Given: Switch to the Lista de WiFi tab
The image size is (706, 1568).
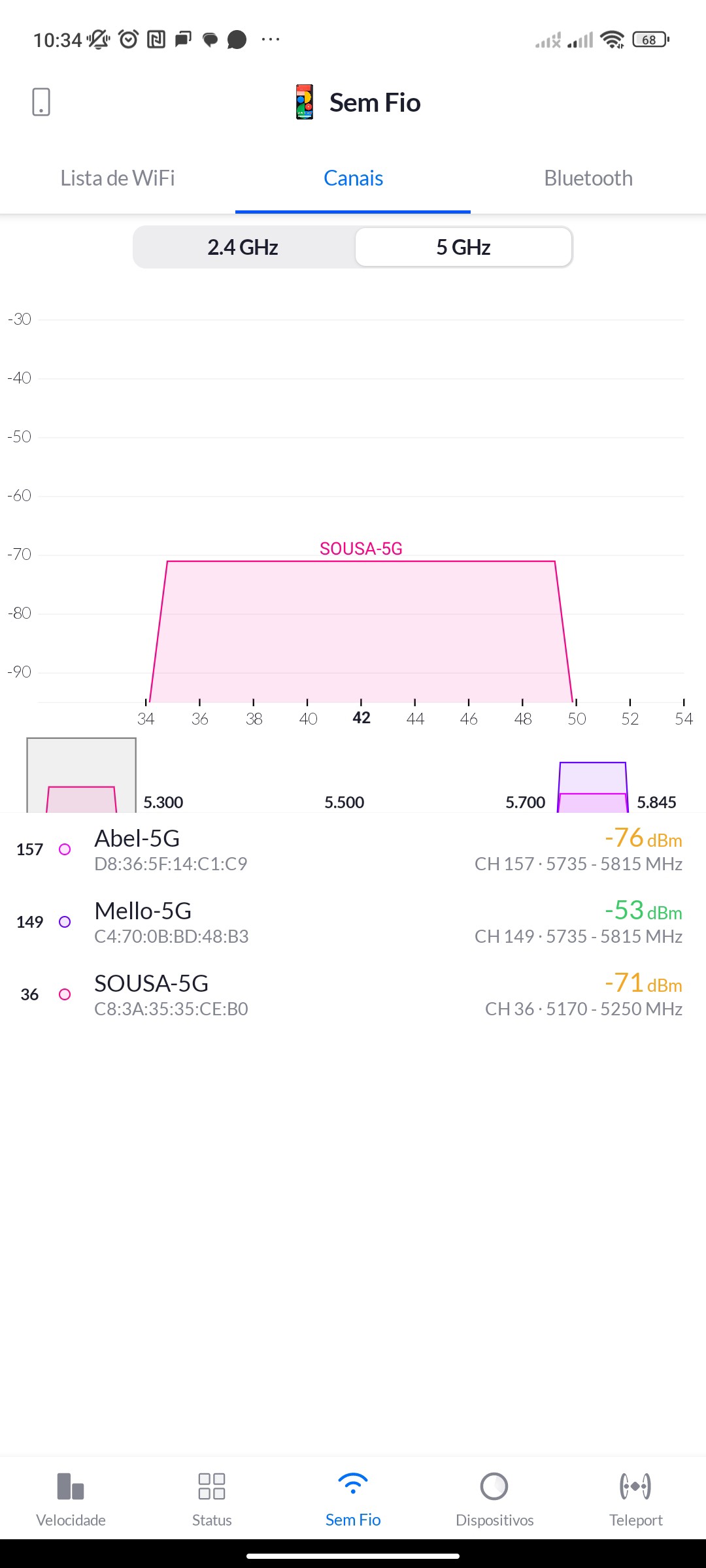Looking at the screenshot, I should pos(118,178).
